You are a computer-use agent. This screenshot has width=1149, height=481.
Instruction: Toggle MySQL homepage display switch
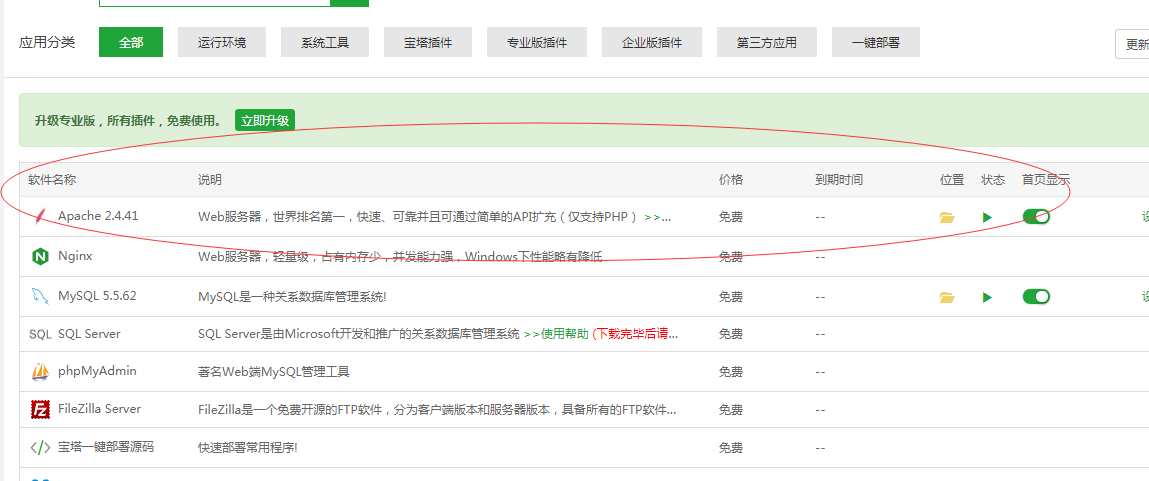point(1036,296)
